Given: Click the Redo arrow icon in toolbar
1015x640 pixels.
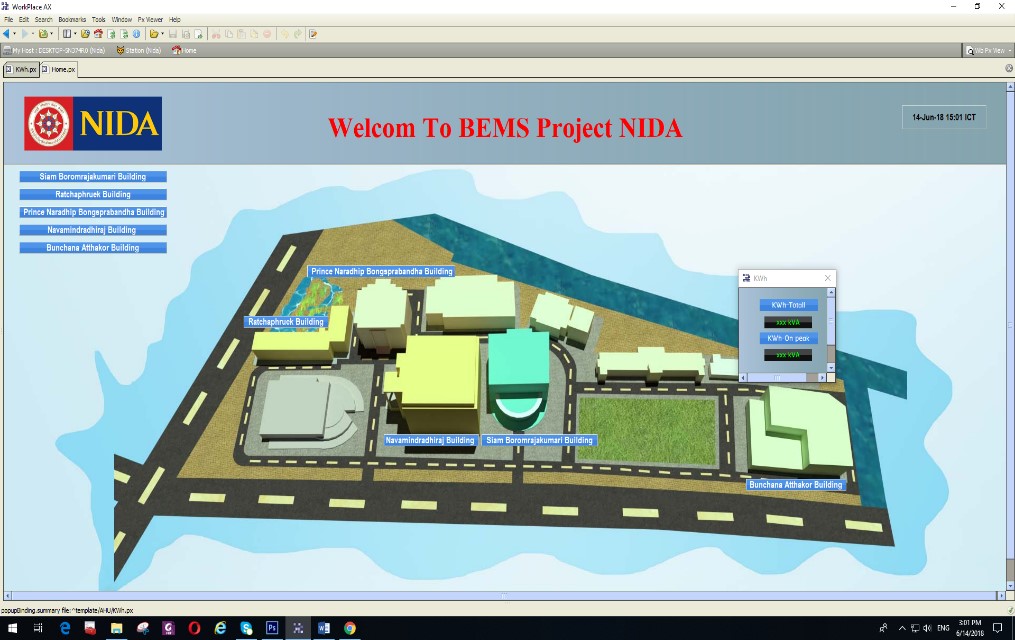Looking at the screenshot, I should tap(298, 34).
